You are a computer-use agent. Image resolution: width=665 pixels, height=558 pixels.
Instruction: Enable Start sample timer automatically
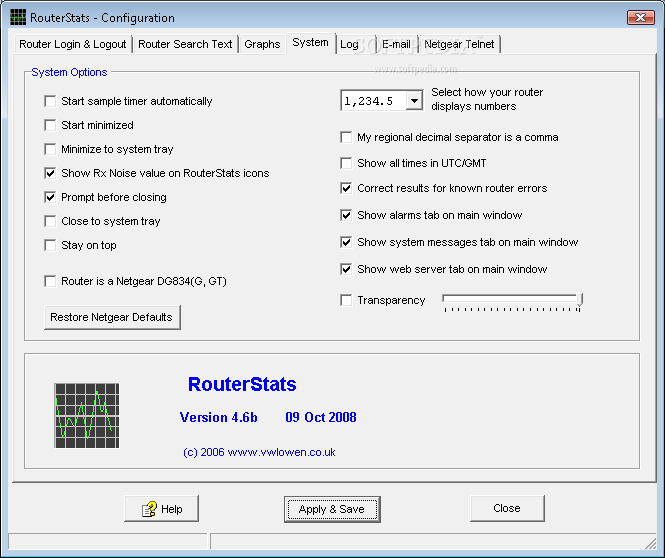click(50, 101)
